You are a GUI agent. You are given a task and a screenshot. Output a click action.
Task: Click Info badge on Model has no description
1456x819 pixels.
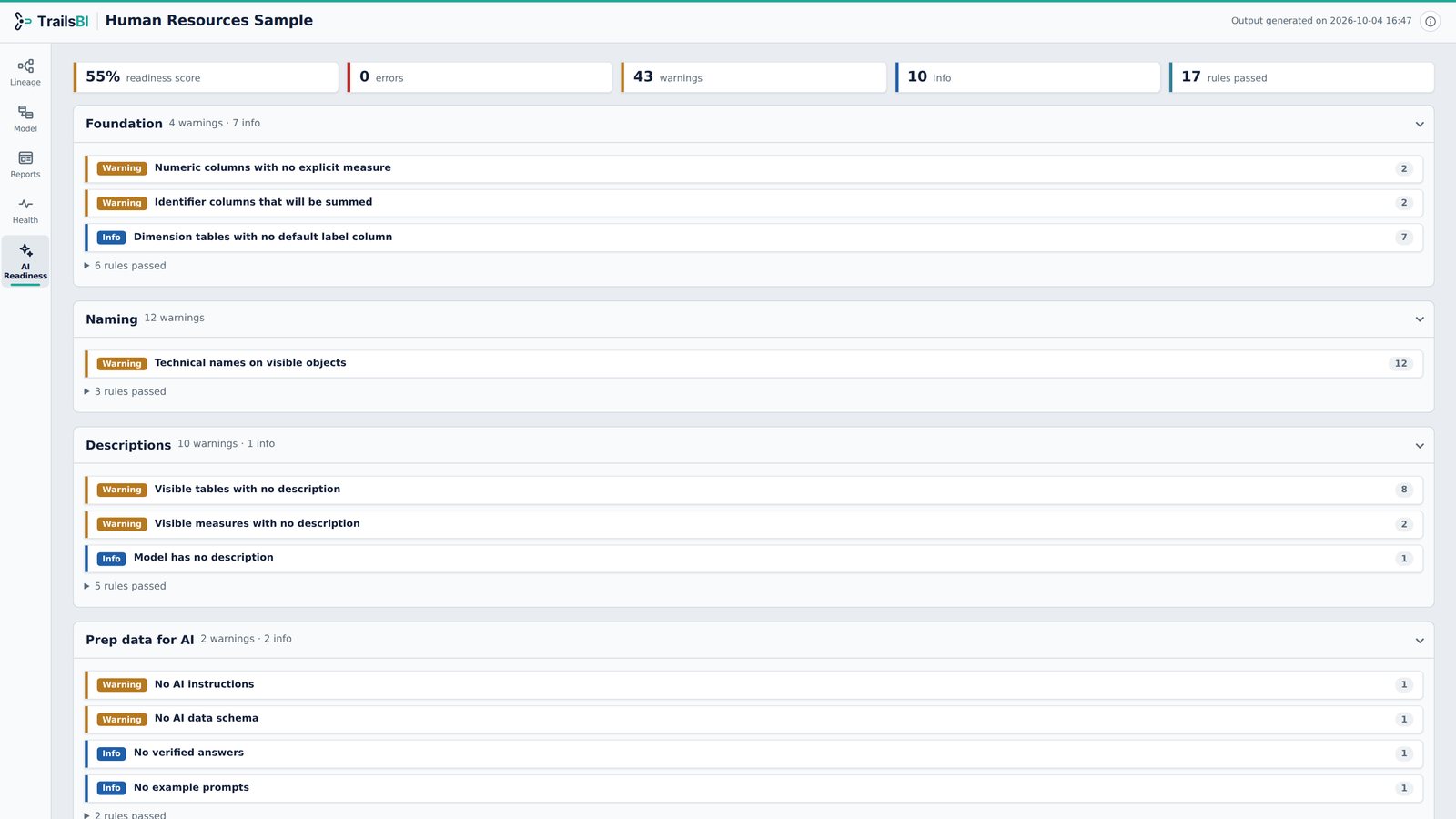pyautogui.click(x=111, y=559)
